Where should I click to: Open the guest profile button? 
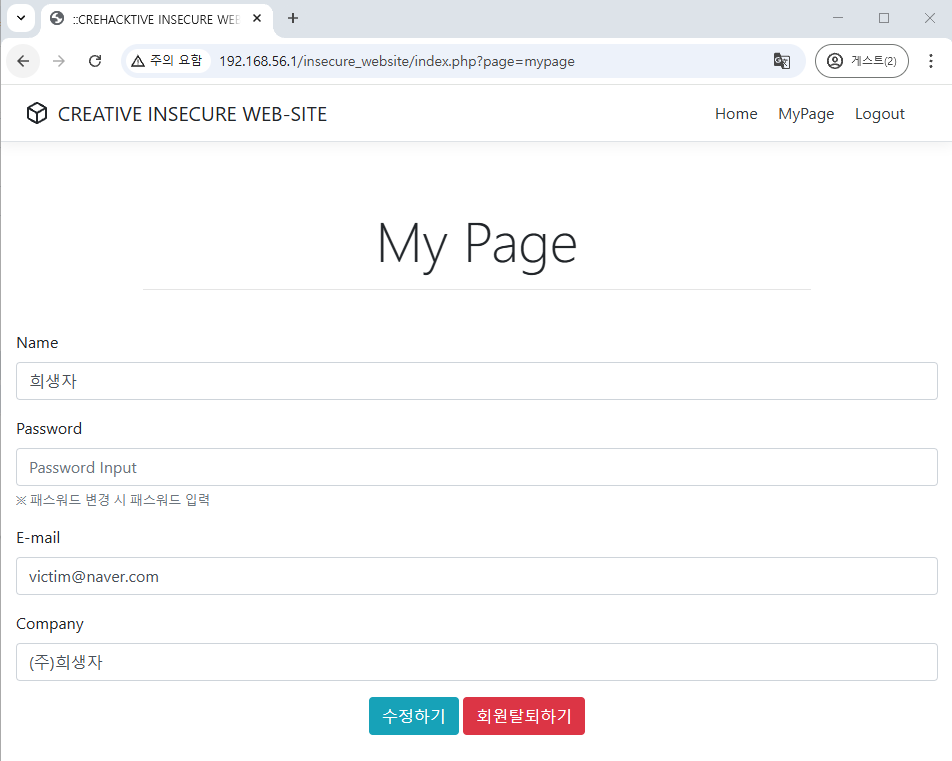862,61
